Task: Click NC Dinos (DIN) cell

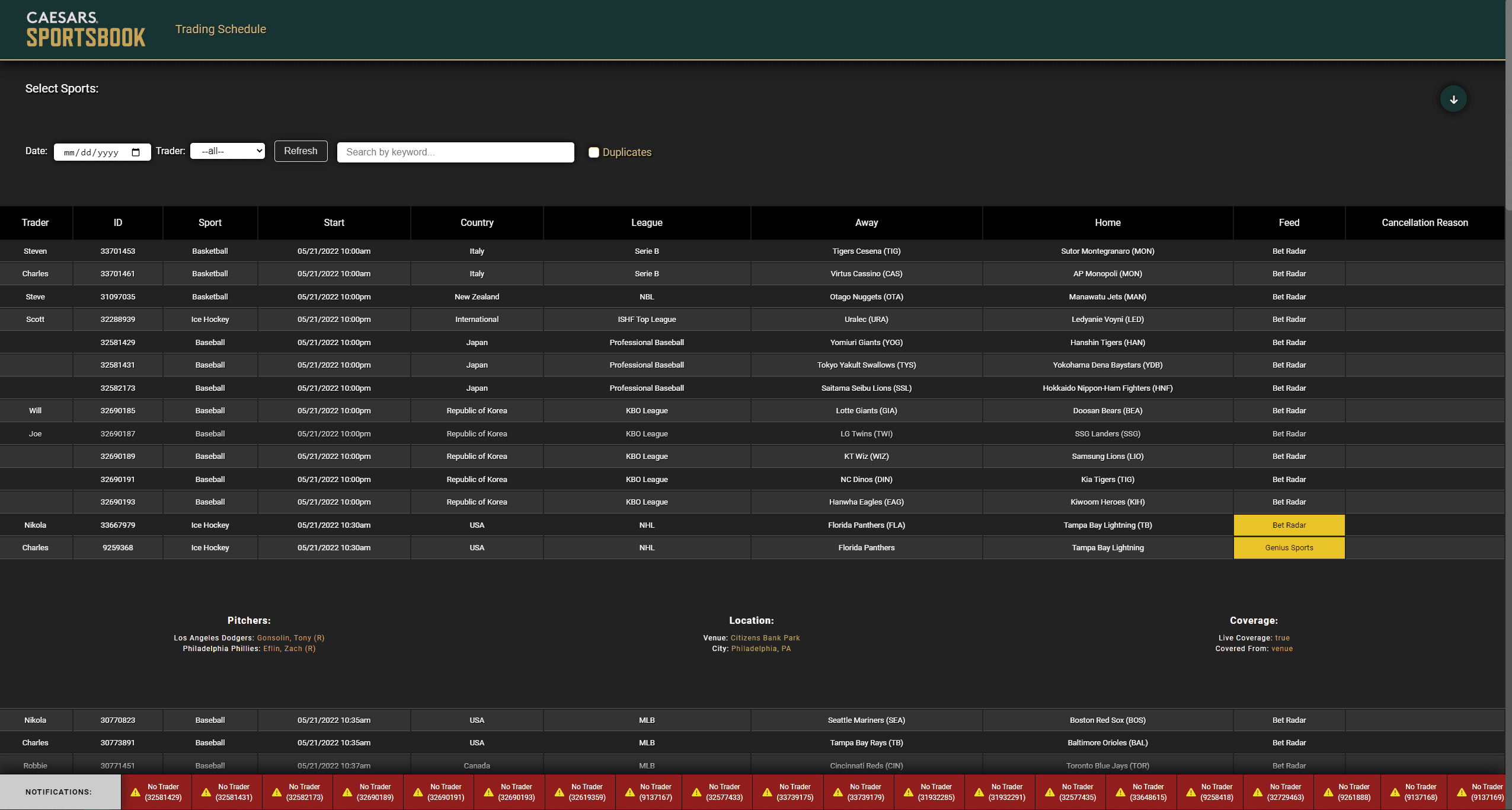Action: (x=867, y=480)
